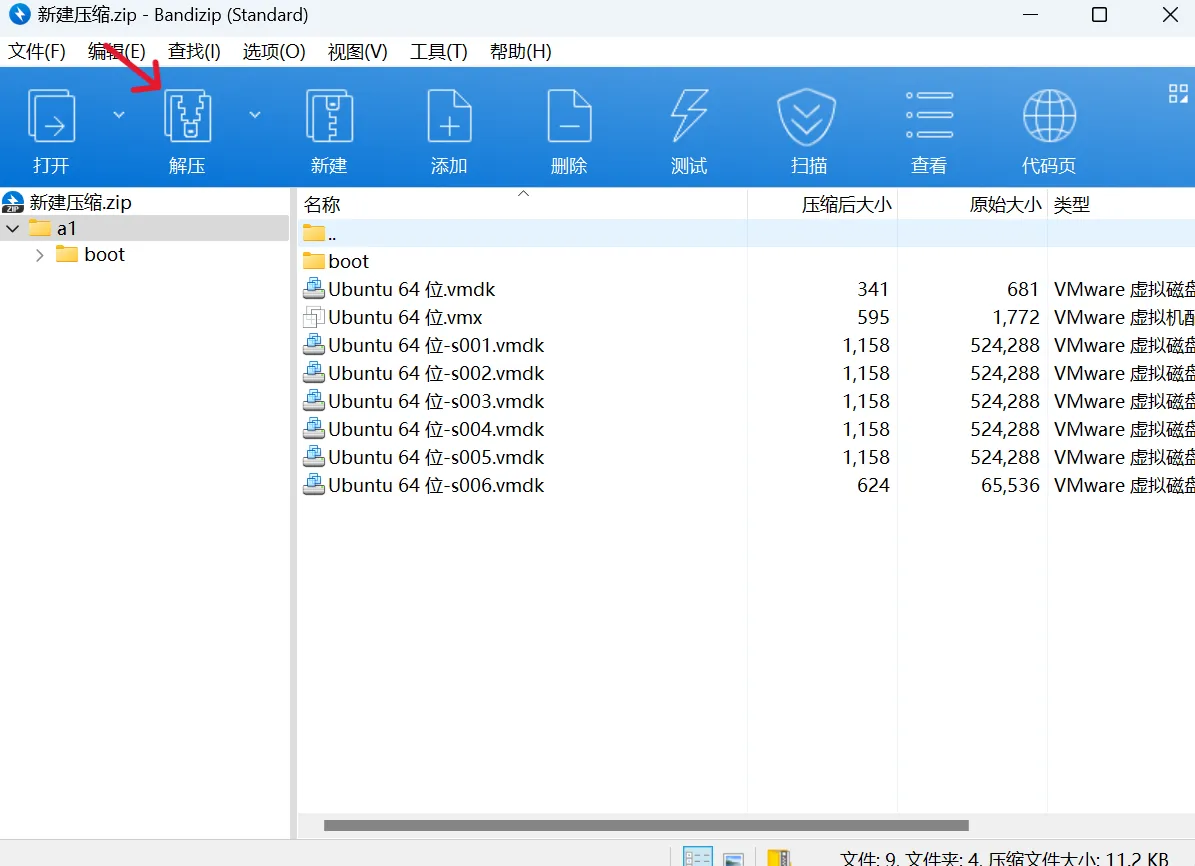The width and height of the screenshot is (1195, 866).
Task: Click the yellow archive icon in status bar
Action: tap(778, 858)
